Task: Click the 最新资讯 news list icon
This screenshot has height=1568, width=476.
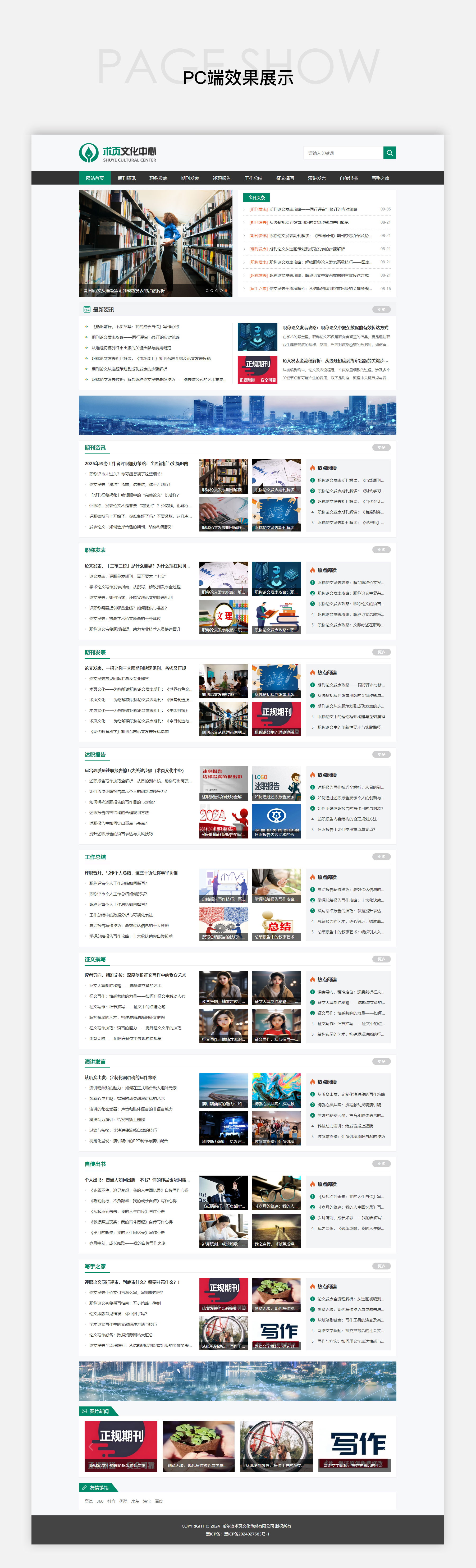Action: [x=87, y=310]
